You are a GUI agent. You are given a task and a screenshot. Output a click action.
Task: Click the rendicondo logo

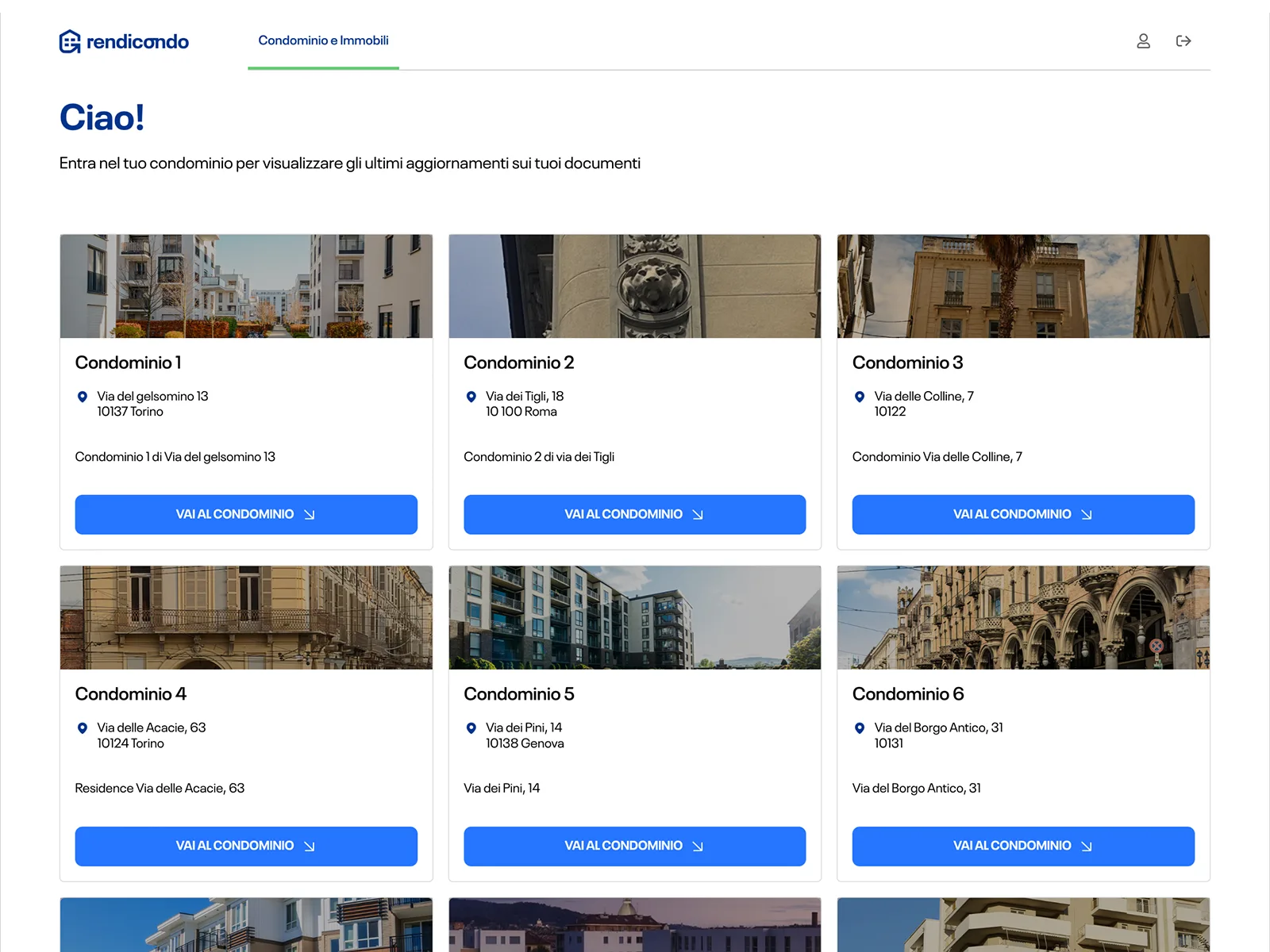pos(124,41)
